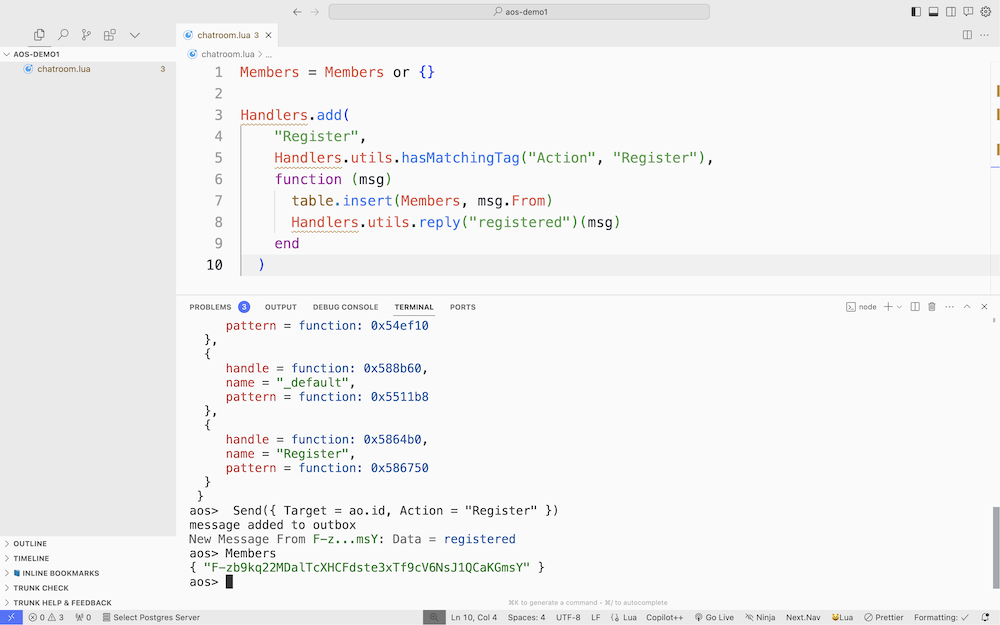Switch to the Problems tab
This screenshot has height=625, width=1000.
click(210, 307)
